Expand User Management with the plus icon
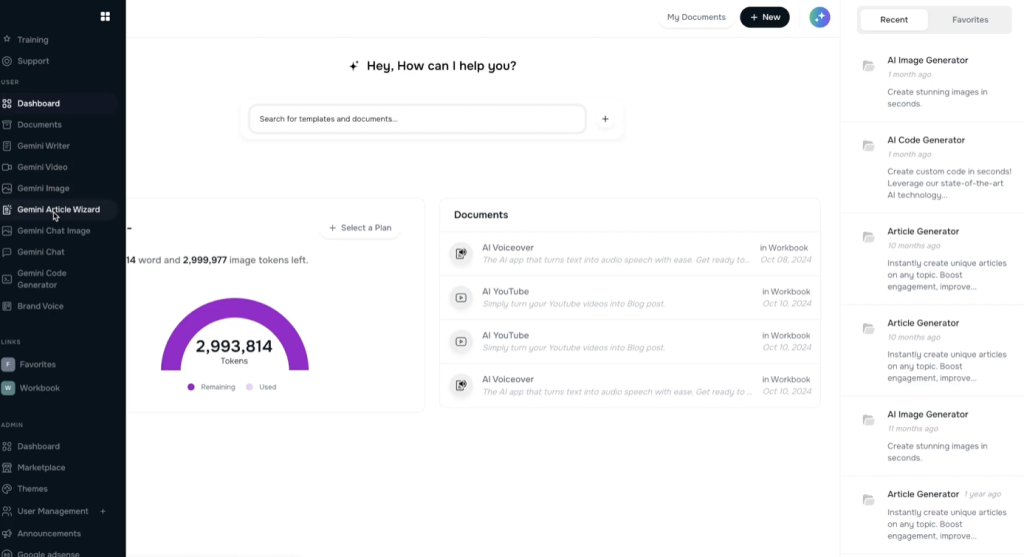 [x=103, y=511]
